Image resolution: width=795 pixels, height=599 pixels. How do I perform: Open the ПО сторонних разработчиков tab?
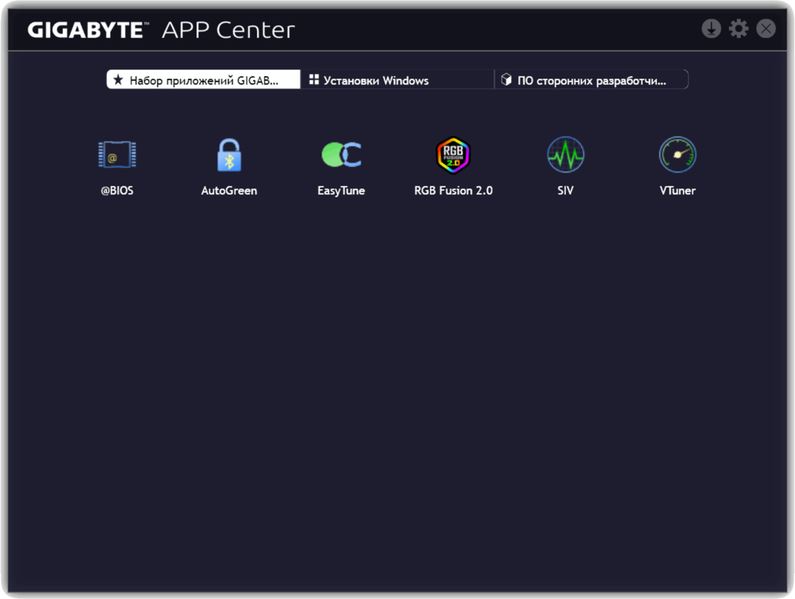coord(591,80)
